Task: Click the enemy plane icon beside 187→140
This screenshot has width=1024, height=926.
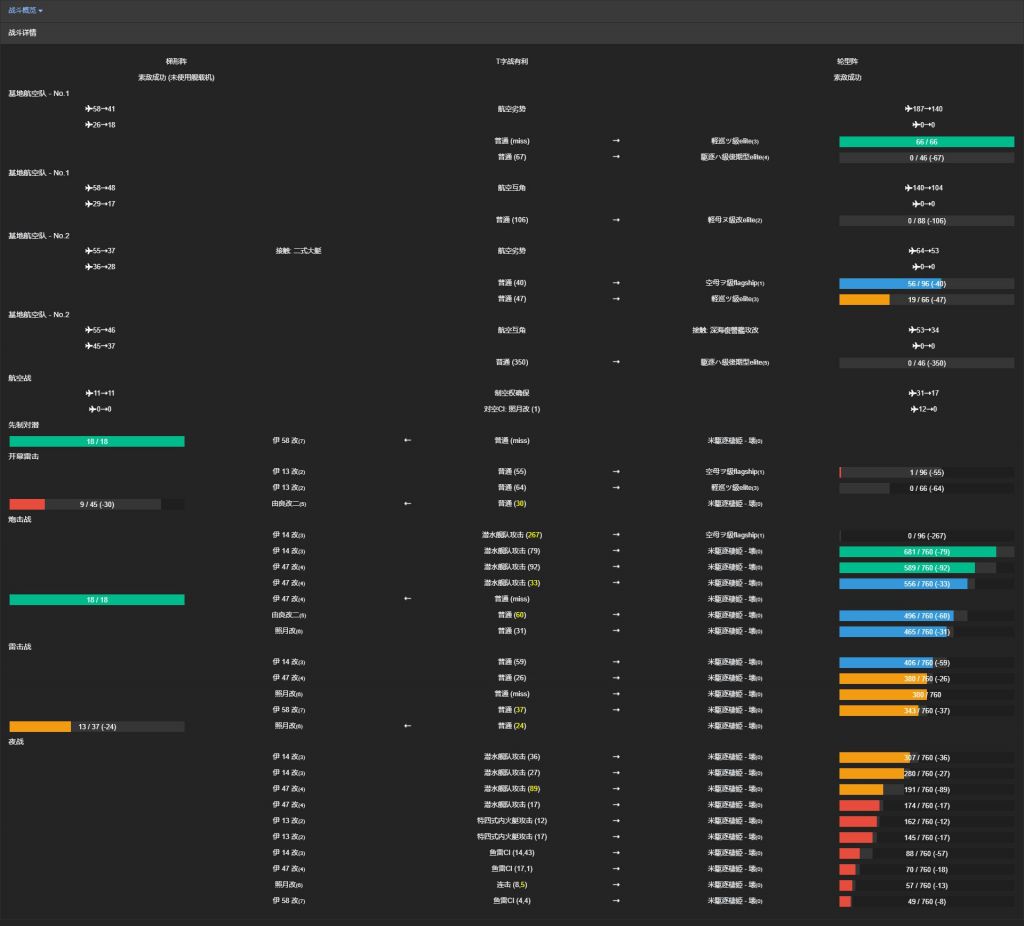Action: point(908,109)
